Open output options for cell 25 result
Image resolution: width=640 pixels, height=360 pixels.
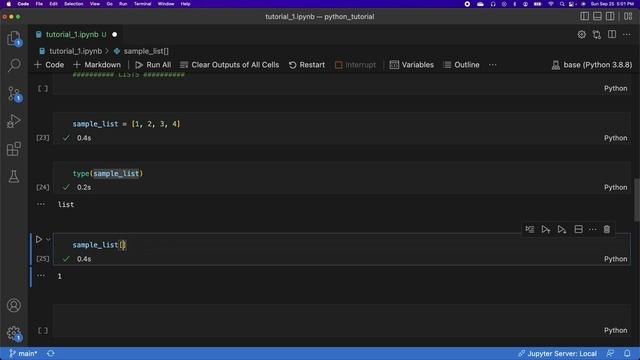pyautogui.click(x=41, y=276)
